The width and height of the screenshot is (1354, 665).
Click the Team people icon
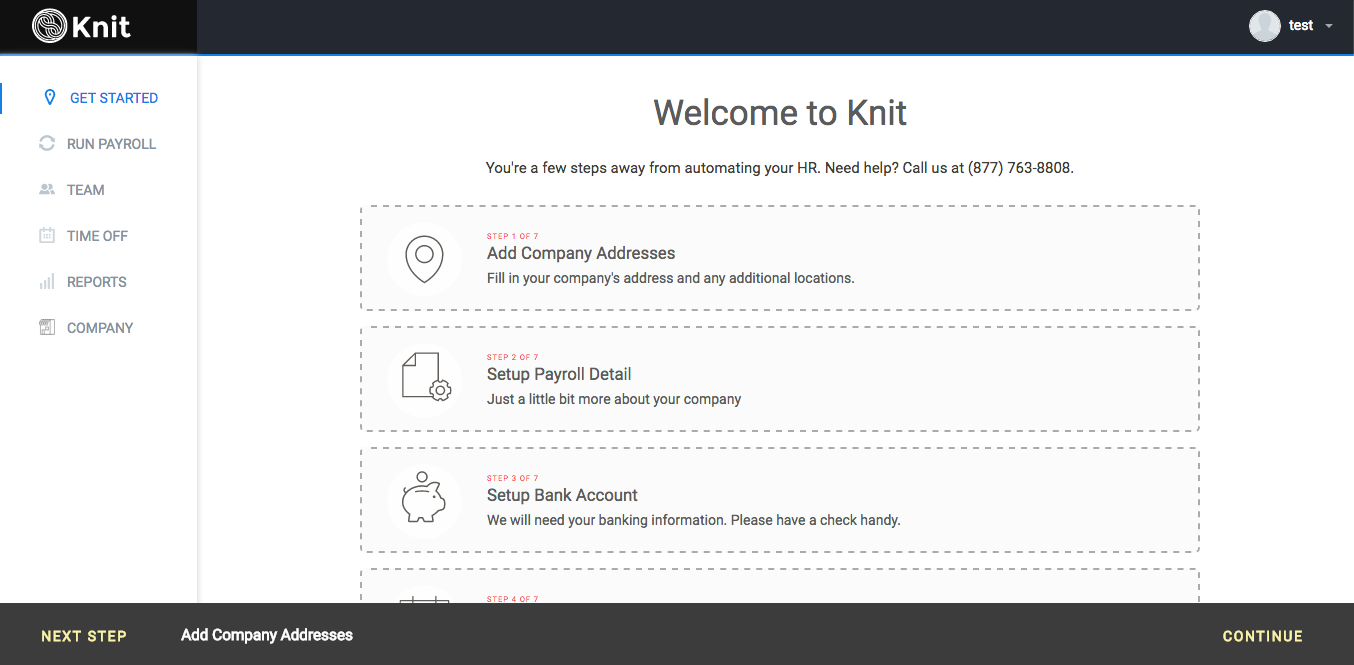coord(47,190)
